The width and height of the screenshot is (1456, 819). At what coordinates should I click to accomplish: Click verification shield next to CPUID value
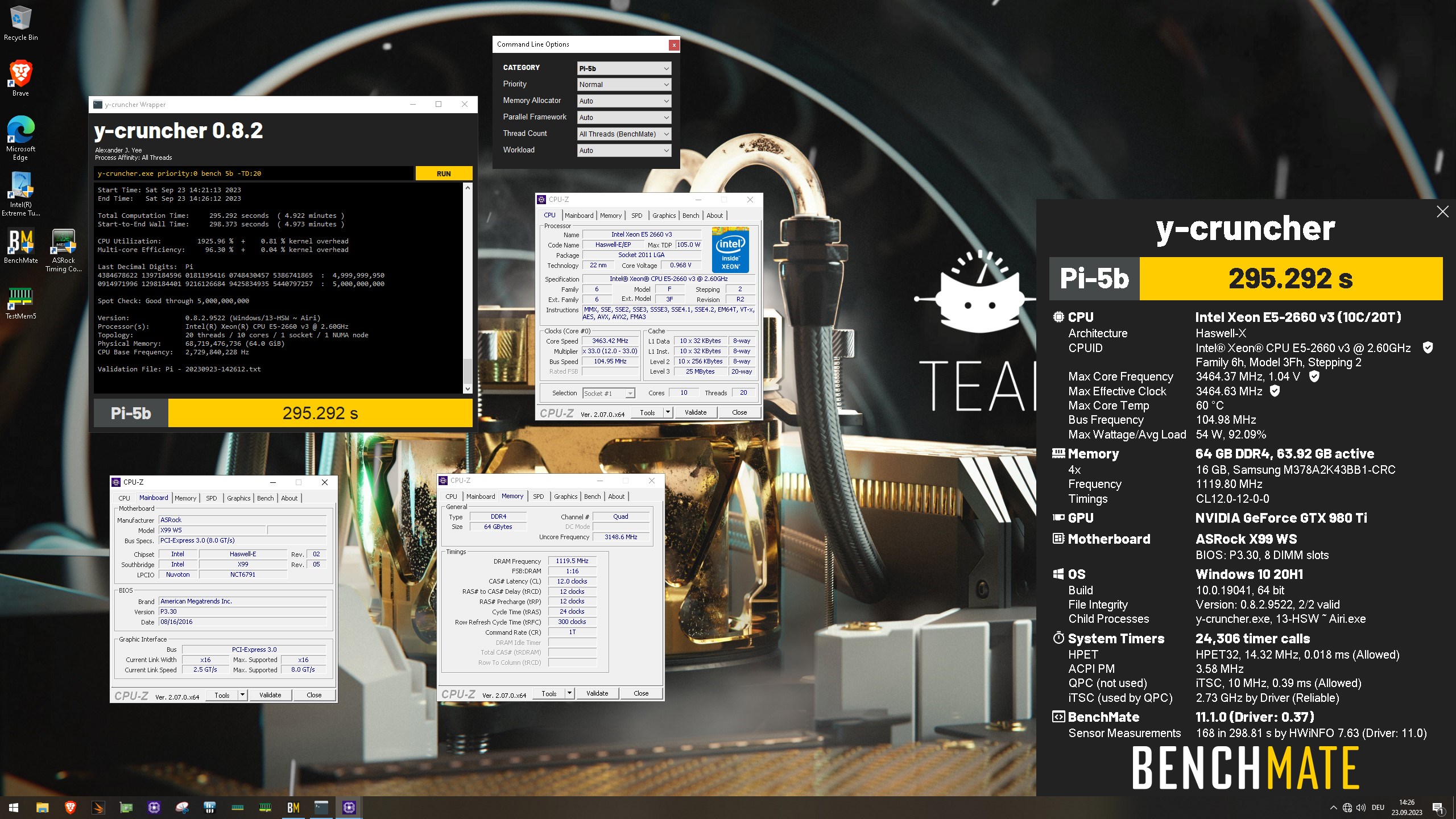(1428, 348)
